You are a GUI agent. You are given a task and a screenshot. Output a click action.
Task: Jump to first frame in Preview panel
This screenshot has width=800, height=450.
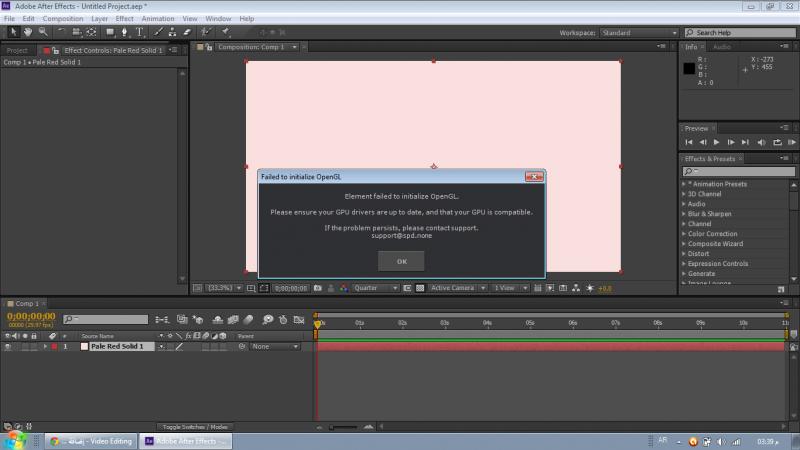(x=689, y=142)
